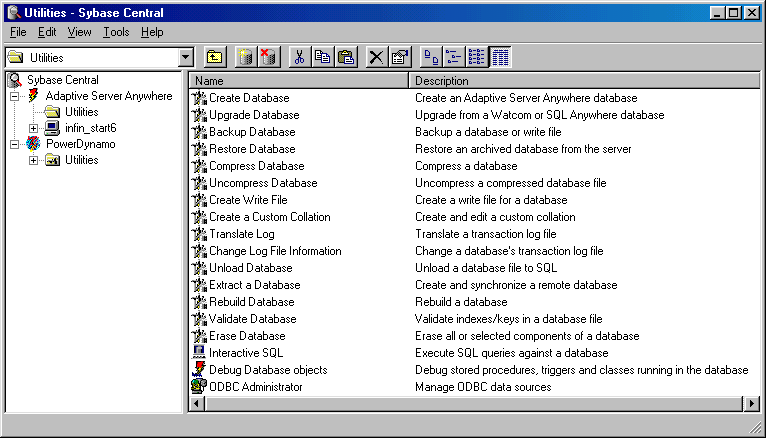
Task: Click the horizontal scrollbar left arrow
Action: point(197,404)
